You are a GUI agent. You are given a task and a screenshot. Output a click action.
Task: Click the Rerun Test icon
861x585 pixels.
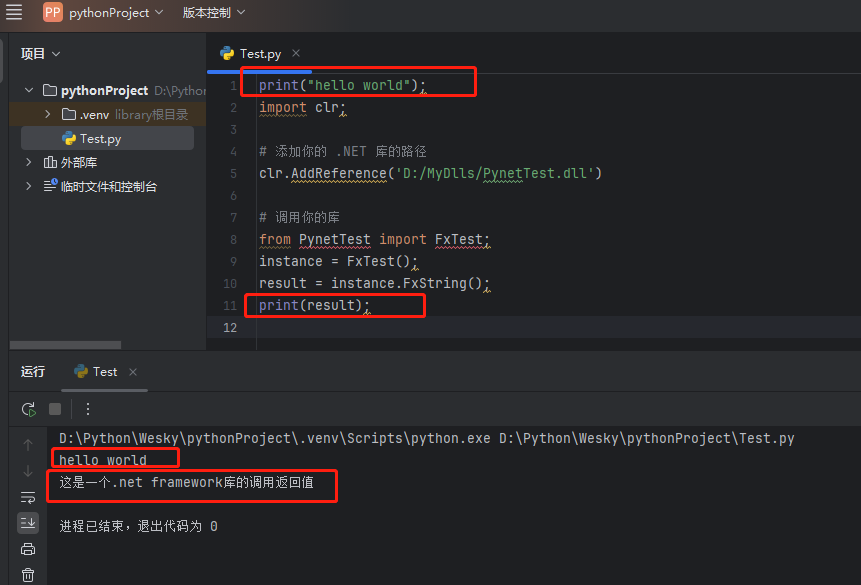tap(29, 409)
